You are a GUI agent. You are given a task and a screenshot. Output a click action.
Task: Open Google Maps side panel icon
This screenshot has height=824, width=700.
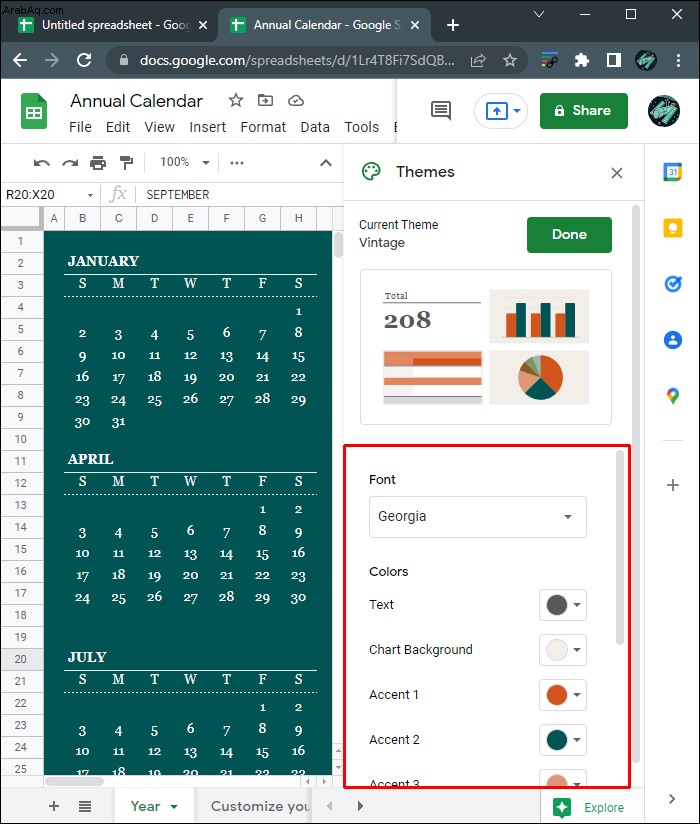coord(673,396)
